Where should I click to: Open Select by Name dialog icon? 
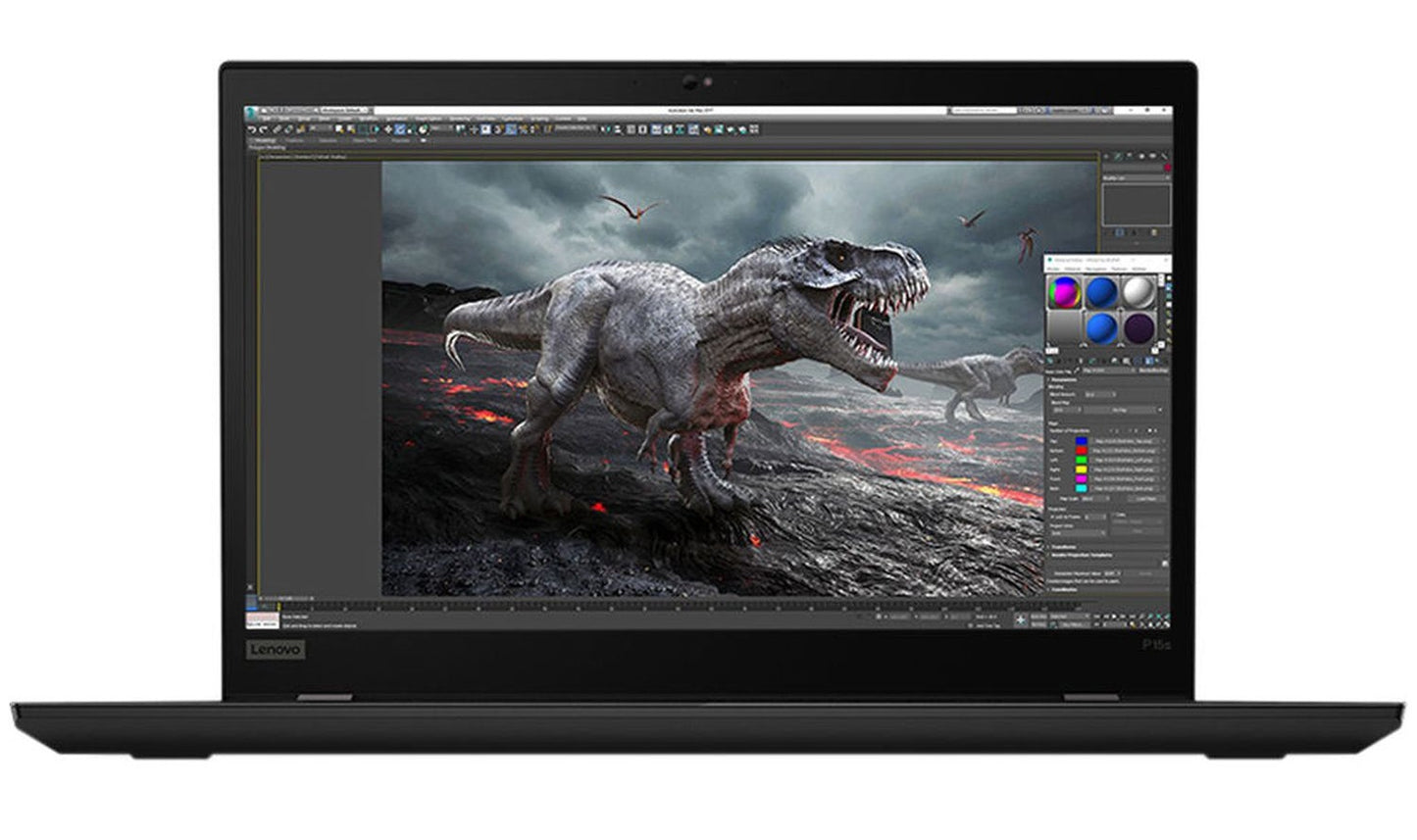pos(350,128)
